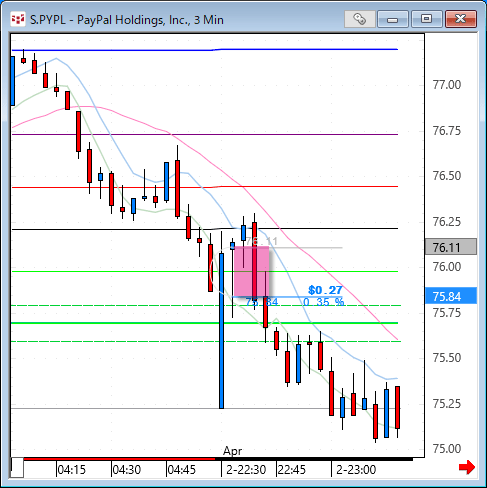Click the 2-22:30 time axis label
487x488 pixels.
246,470
